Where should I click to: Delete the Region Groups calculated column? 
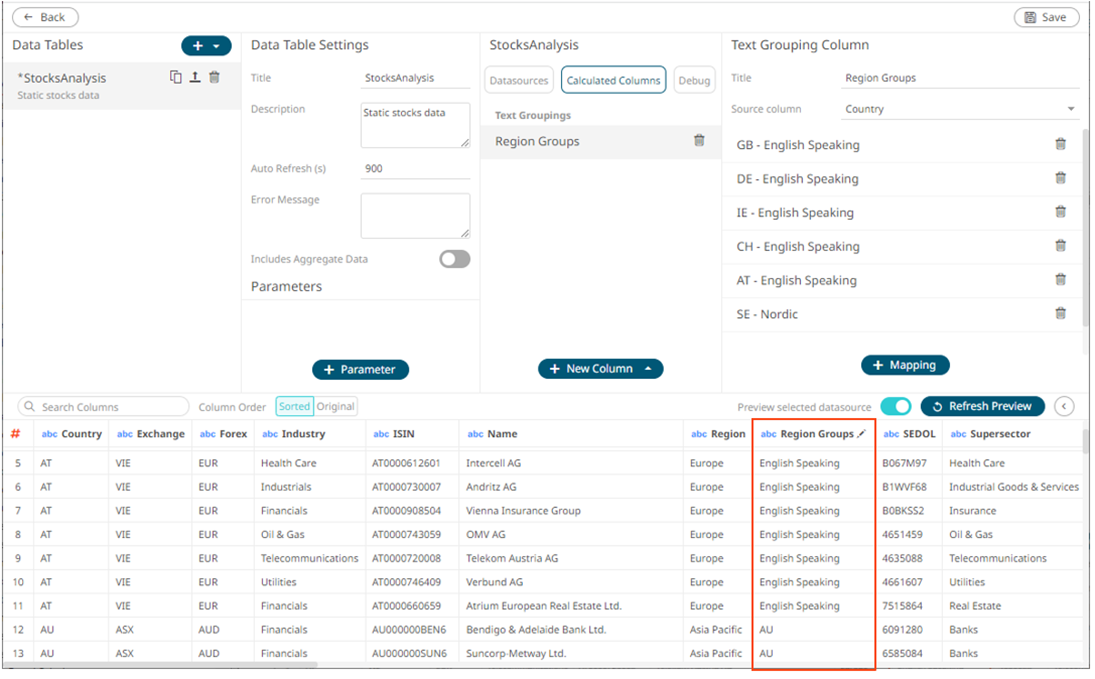pyautogui.click(x=699, y=141)
